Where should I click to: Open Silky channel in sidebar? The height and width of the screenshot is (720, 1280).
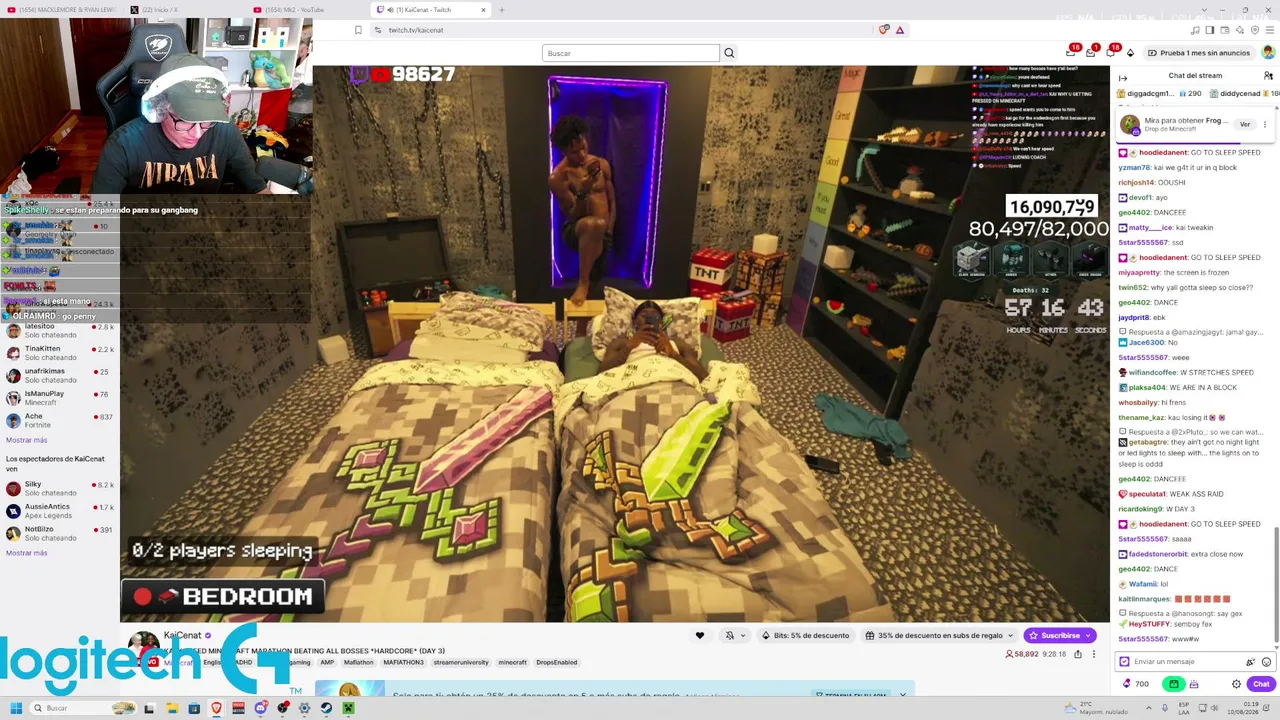pyautogui.click(x=60, y=488)
